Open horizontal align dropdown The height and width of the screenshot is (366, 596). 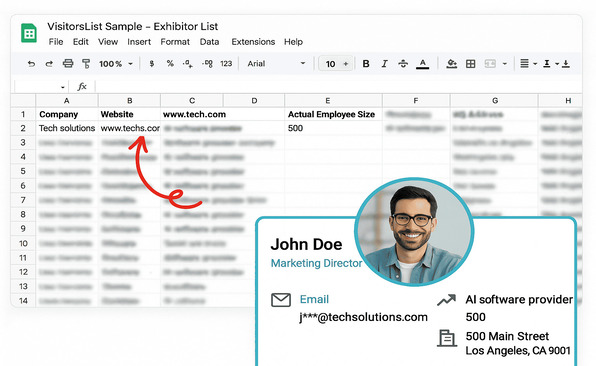pyautogui.click(x=528, y=64)
